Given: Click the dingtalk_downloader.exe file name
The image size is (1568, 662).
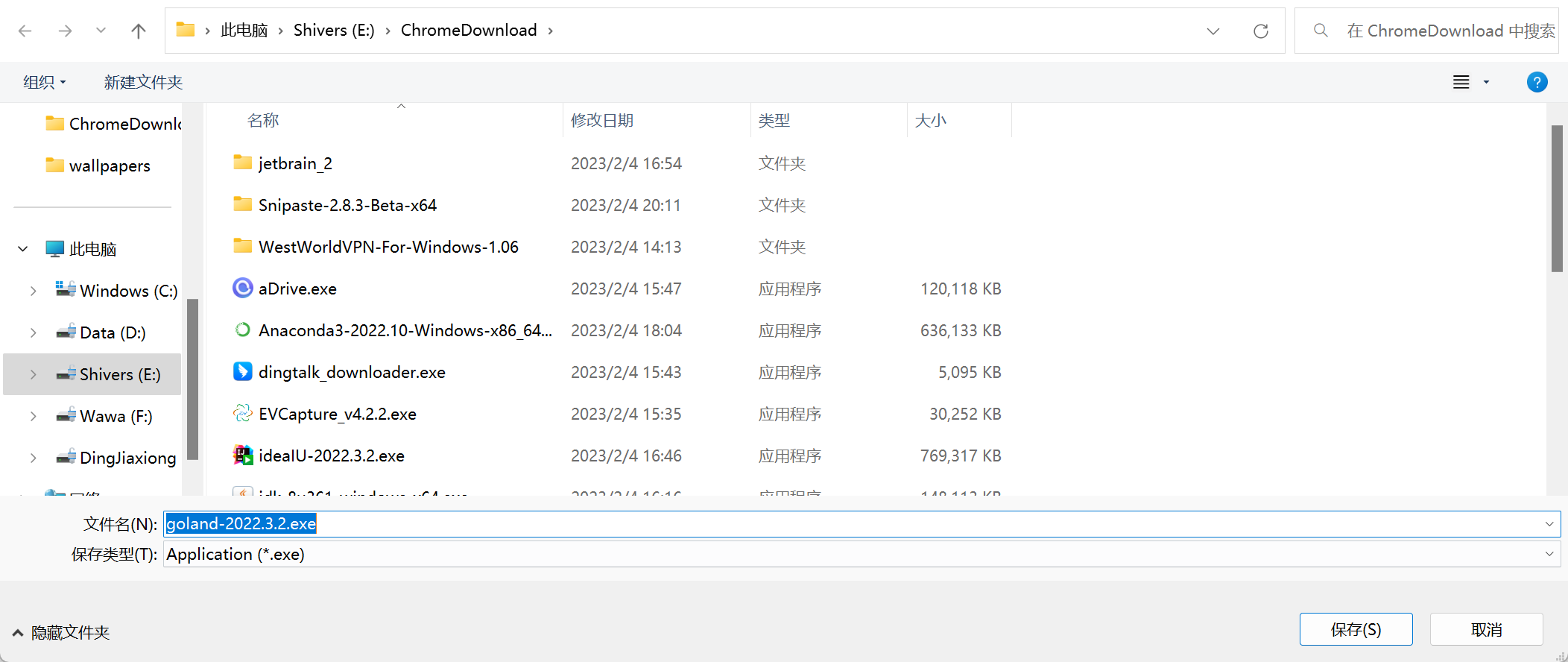Looking at the screenshot, I should tap(352, 372).
